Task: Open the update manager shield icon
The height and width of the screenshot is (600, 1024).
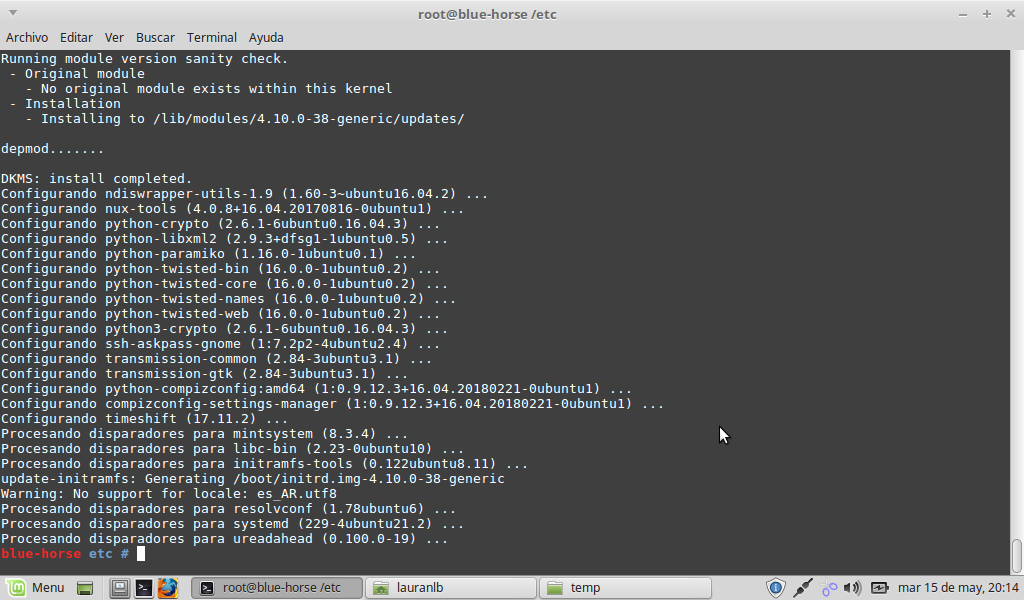Action: pyautogui.click(x=775, y=587)
